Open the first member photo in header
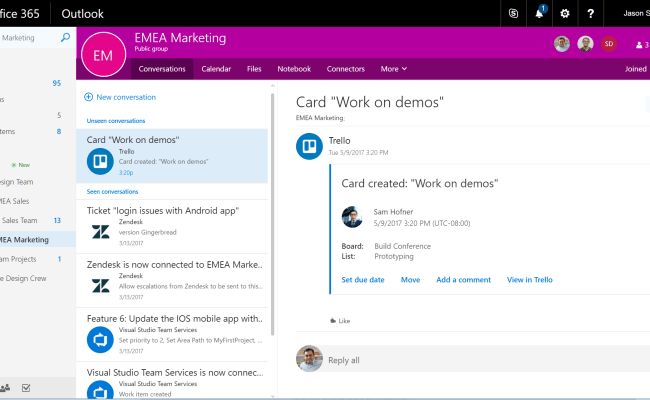650x400 pixels. [x=562, y=44]
